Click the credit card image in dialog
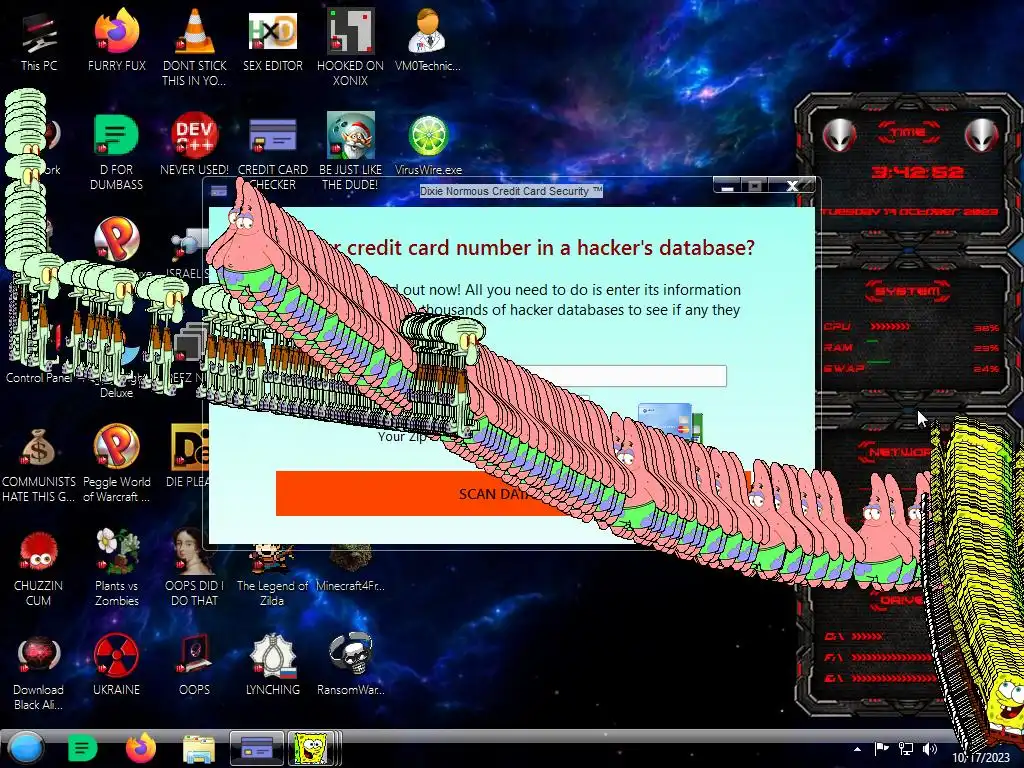This screenshot has width=1024, height=768. coord(669,421)
